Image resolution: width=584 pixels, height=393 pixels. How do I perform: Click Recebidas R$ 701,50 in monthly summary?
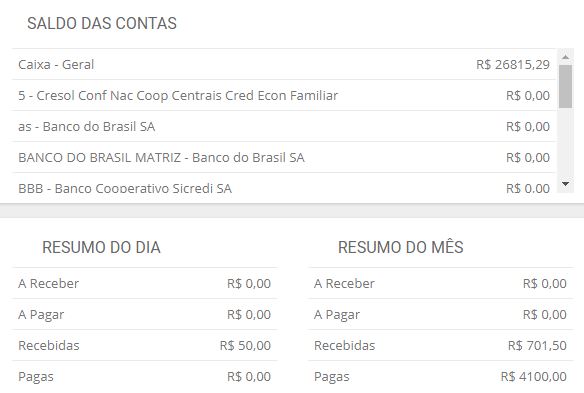[x=440, y=345]
